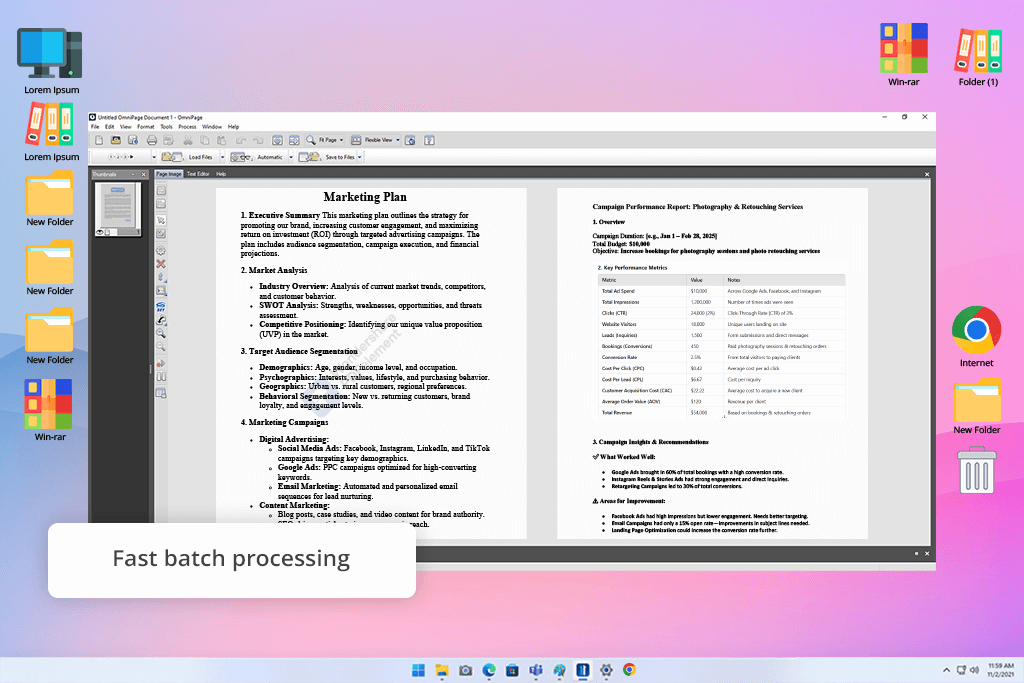Close the Thumbnails panel
This screenshot has height=683, width=1024.
(x=144, y=174)
